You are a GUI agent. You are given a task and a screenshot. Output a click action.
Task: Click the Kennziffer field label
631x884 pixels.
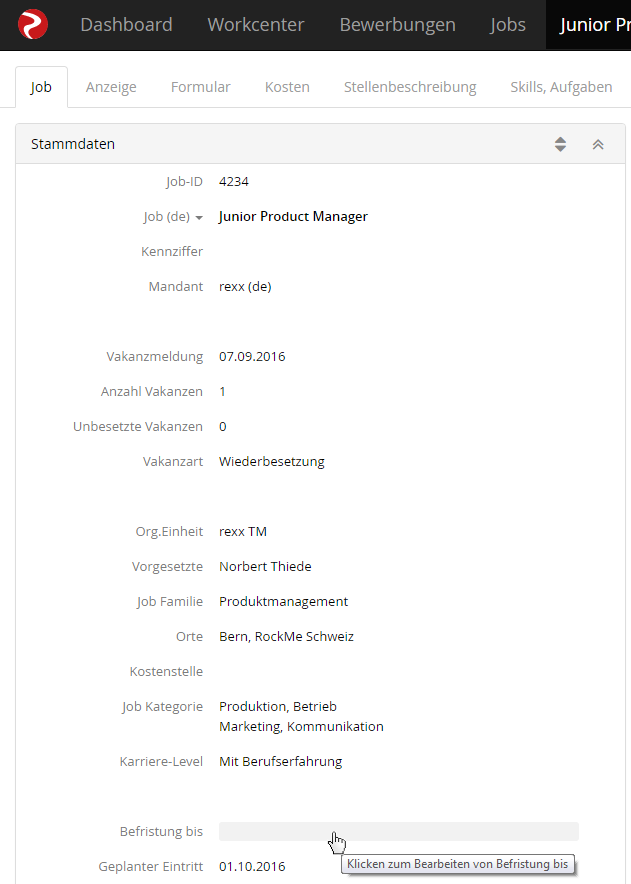(x=172, y=251)
